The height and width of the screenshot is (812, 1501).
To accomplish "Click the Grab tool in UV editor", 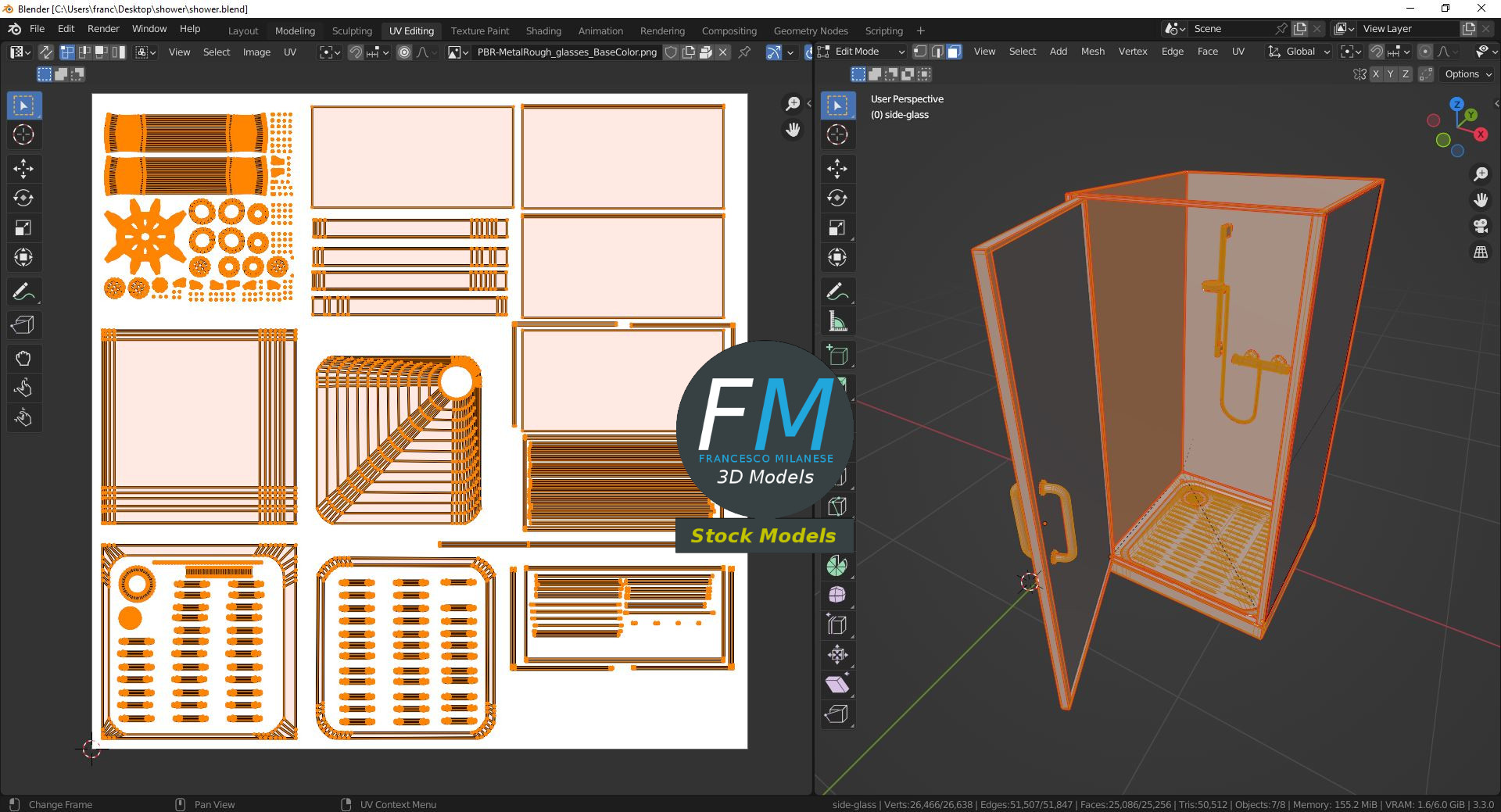I will coord(23,359).
